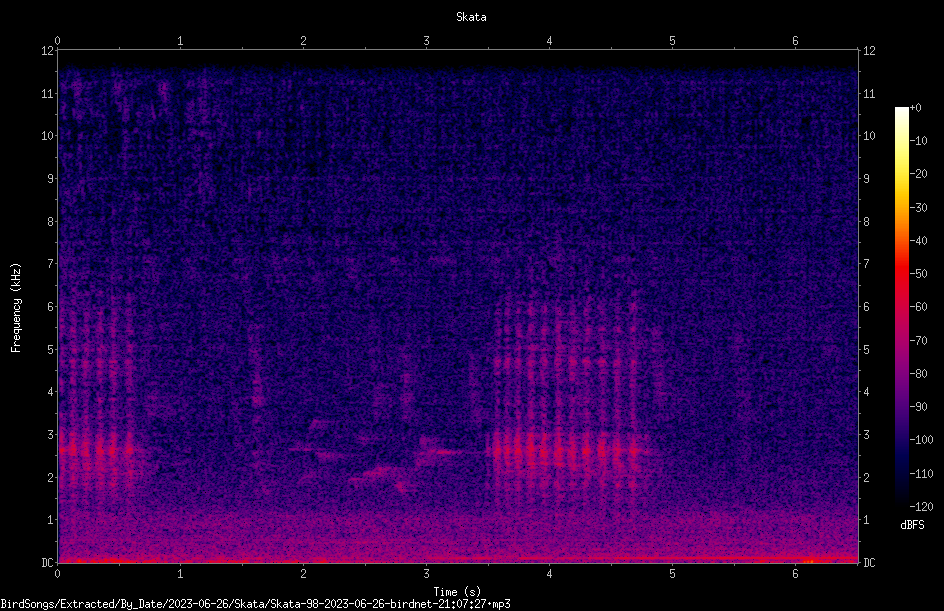Click the "12" tick on the right frequency axis
This screenshot has height=611, width=944.
[869, 51]
